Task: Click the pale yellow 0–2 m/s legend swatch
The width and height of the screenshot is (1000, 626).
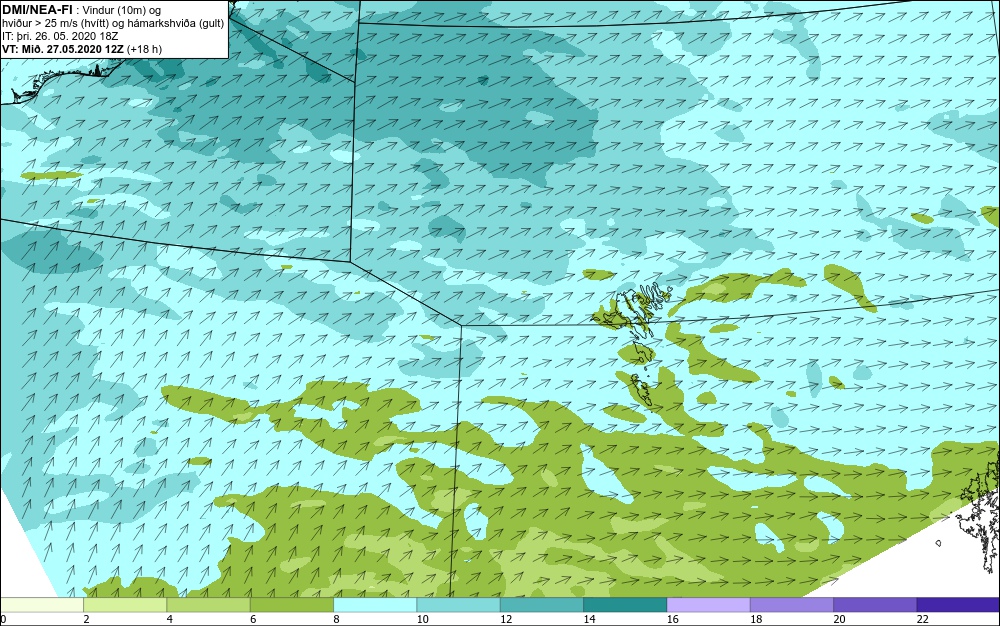Action: click(x=41, y=605)
